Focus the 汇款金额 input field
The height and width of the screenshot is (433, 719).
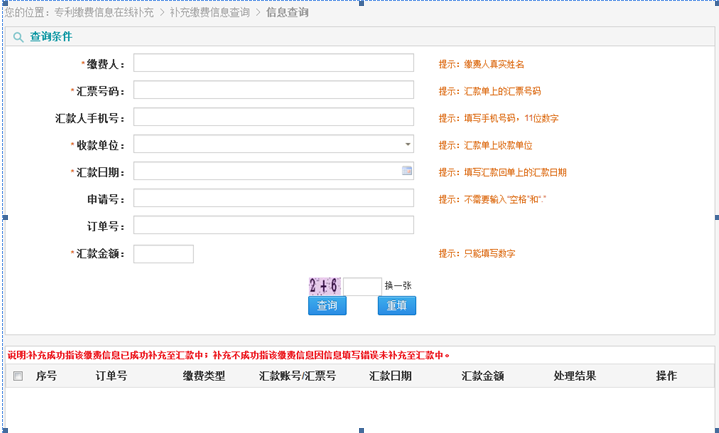click(163, 254)
